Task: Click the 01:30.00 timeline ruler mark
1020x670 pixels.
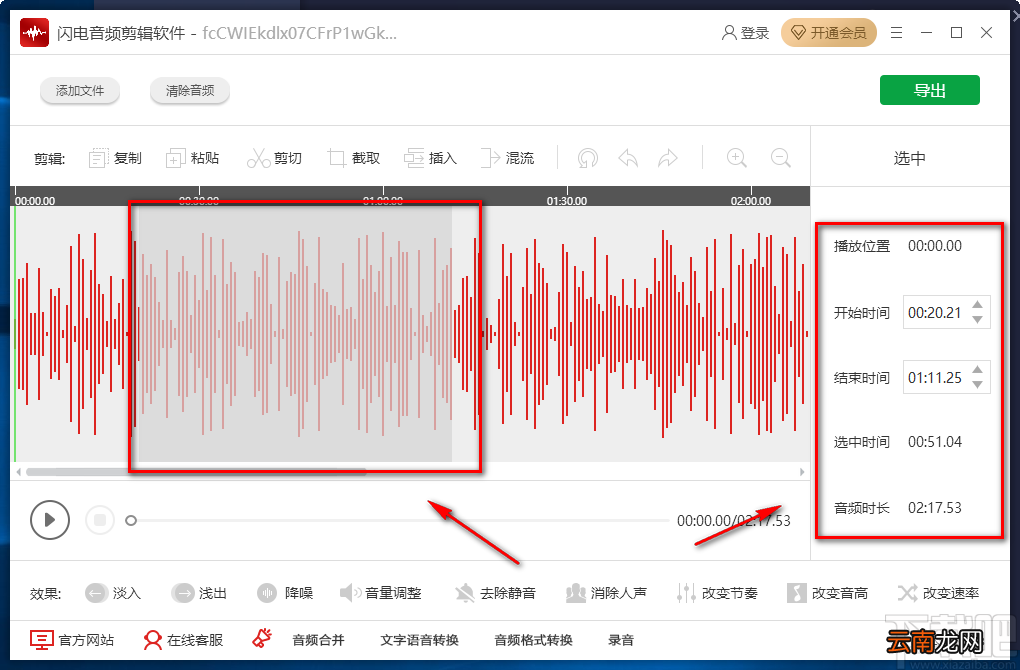Action: point(567,201)
